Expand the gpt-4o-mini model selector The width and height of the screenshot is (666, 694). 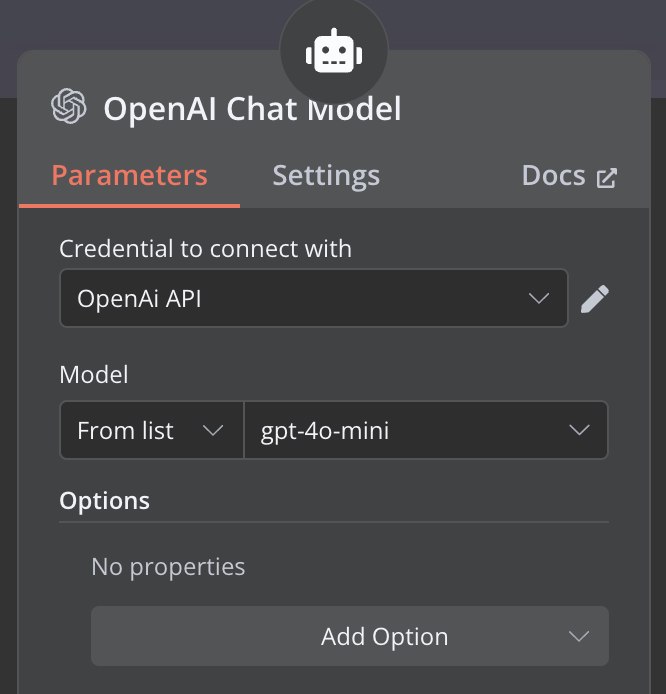point(426,430)
